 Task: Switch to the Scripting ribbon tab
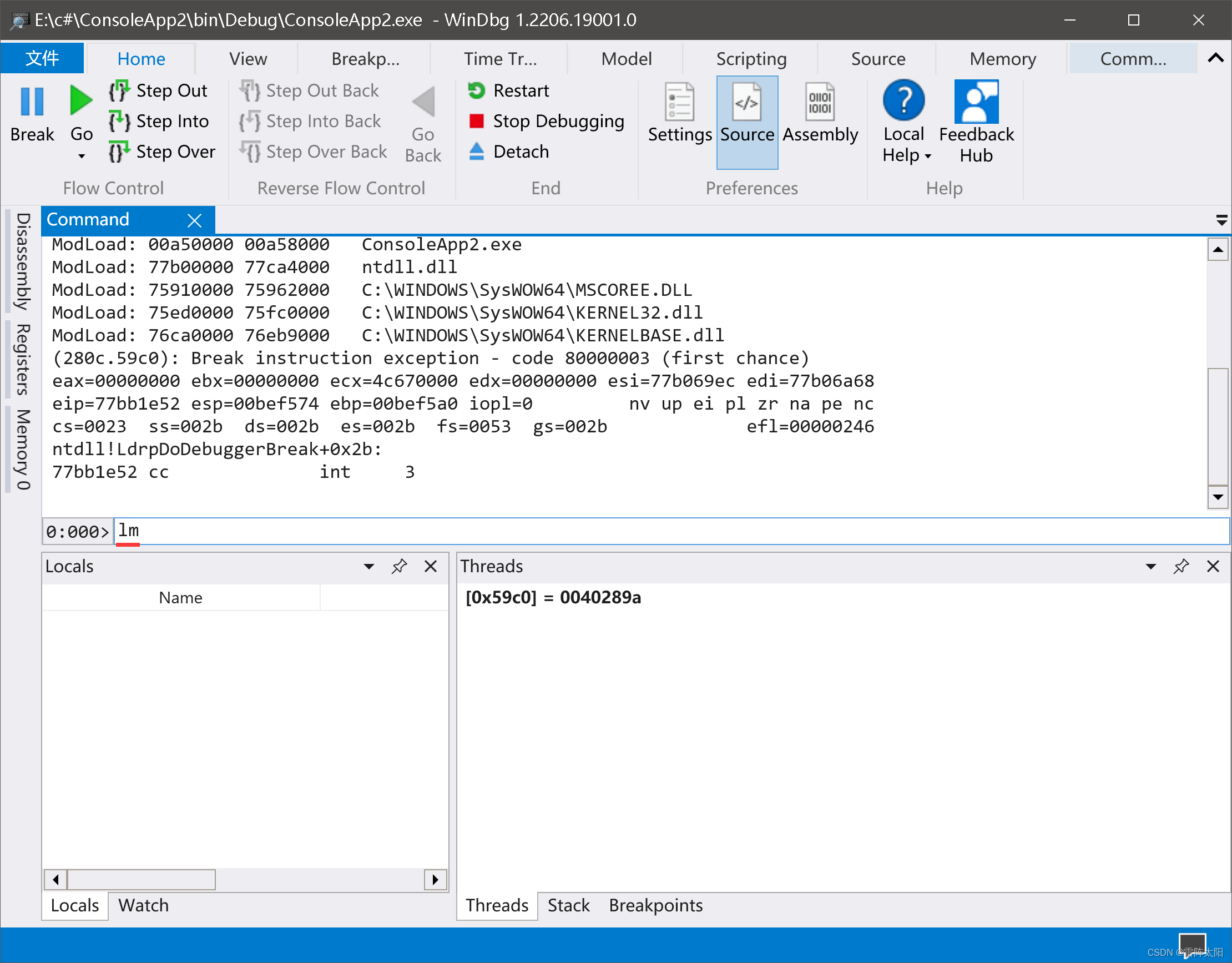pos(751,58)
